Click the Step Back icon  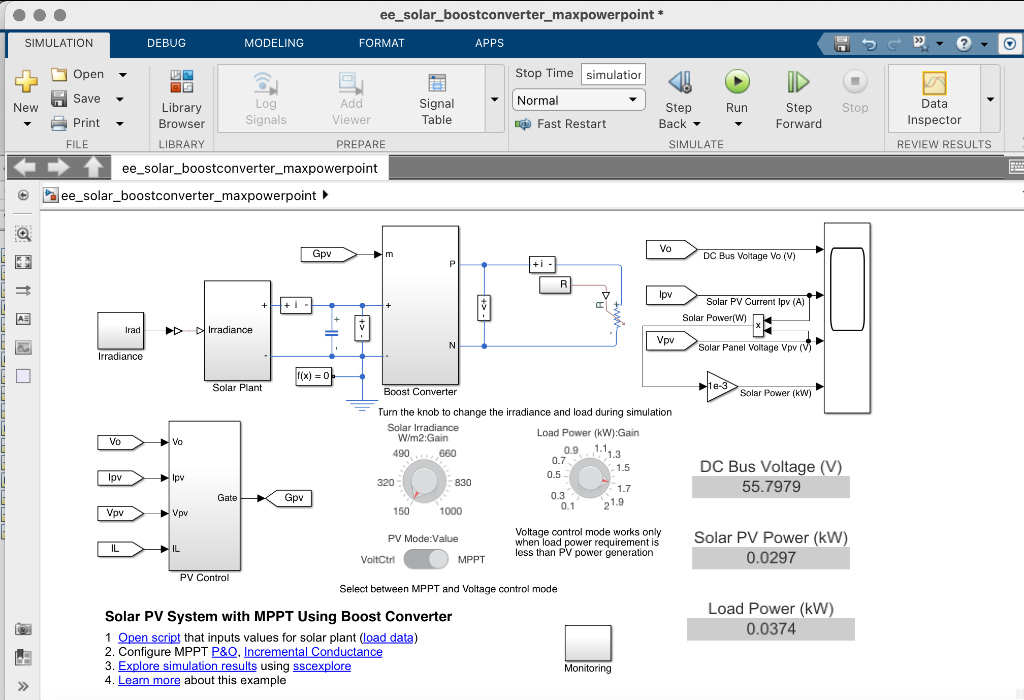[x=680, y=82]
